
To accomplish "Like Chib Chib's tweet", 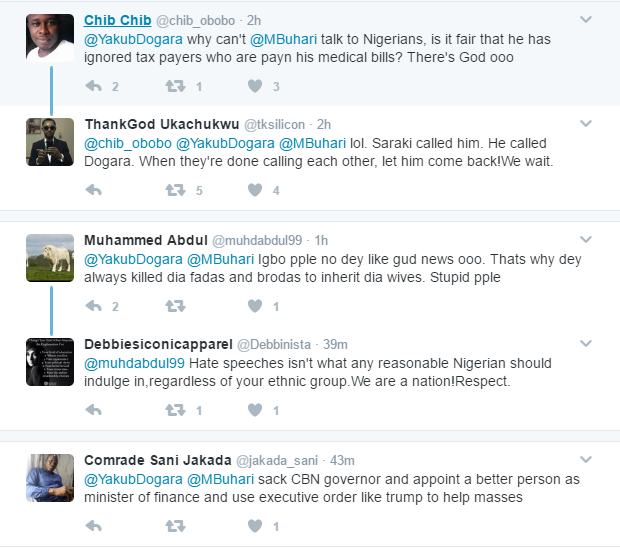I will [255, 87].
